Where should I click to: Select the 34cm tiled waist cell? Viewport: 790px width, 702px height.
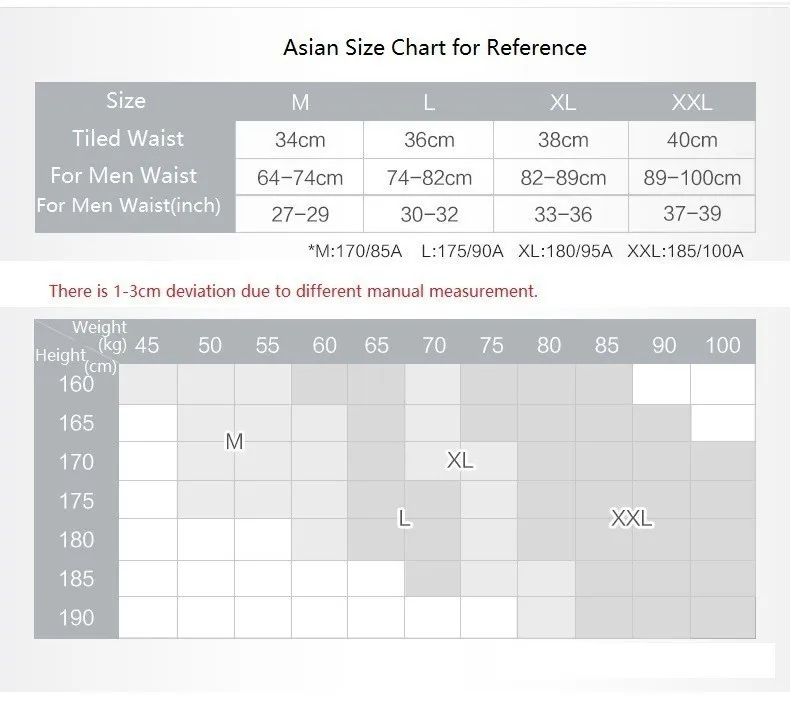point(300,140)
